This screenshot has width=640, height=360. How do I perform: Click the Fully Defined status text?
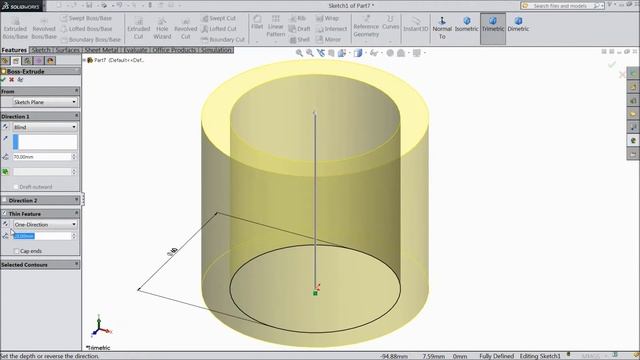point(496,356)
